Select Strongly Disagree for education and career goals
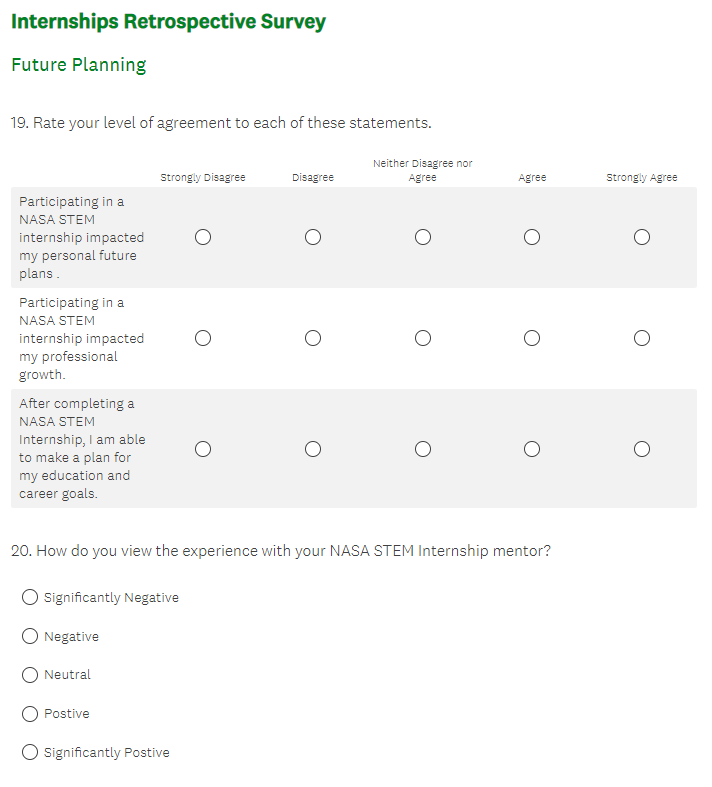Image resolution: width=712 pixels, height=787 pixels. [203, 448]
